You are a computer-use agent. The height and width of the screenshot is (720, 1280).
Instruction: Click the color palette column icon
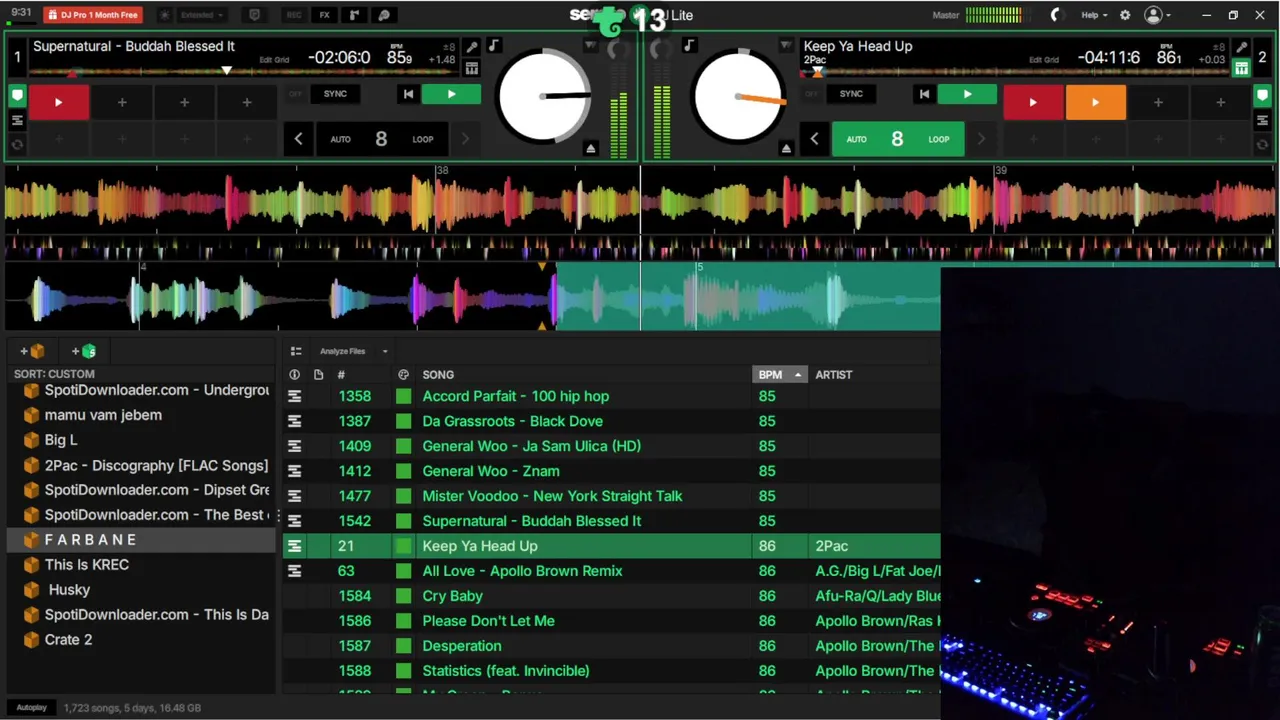pyautogui.click(x=403, y=375)
